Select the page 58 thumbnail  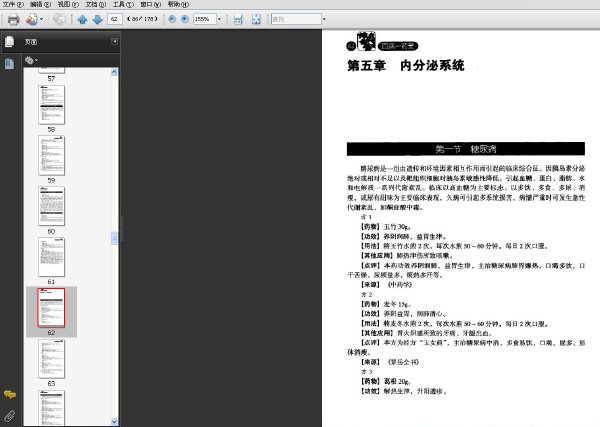pos(52,105)
